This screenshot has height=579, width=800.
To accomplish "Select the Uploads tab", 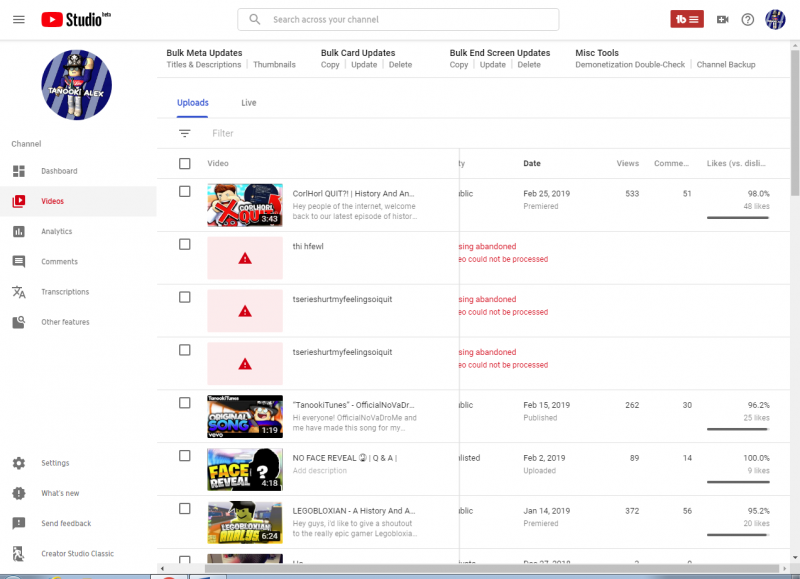I will click(193, 103).
